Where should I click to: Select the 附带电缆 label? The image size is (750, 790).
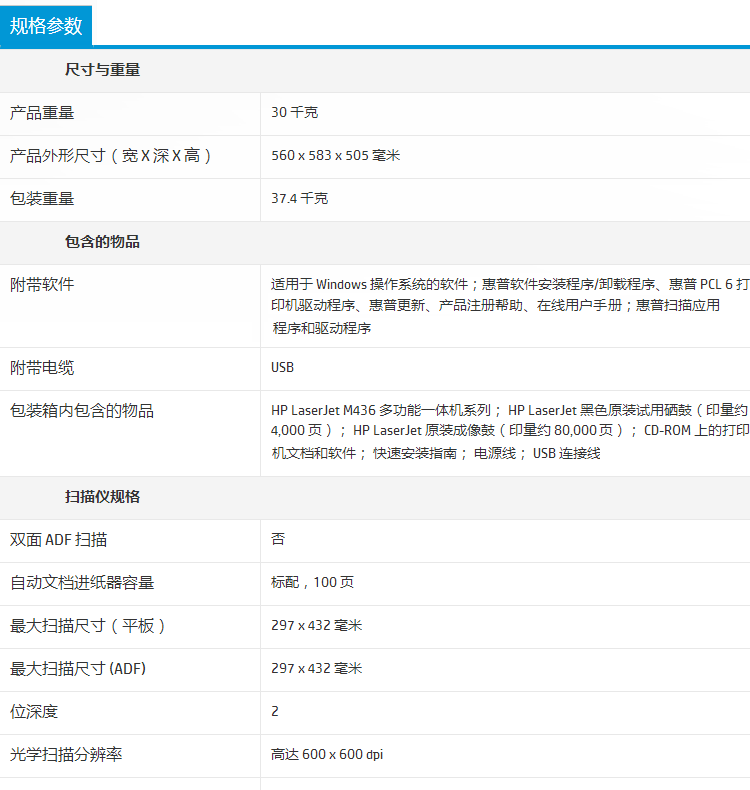(x=42, y=368)
